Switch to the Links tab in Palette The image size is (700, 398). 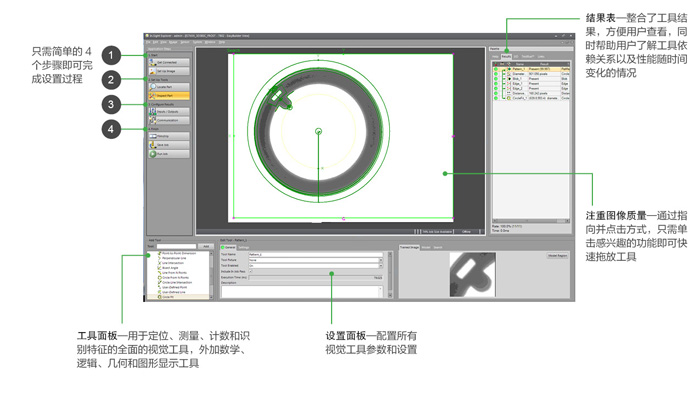click(x=541, y=57)
